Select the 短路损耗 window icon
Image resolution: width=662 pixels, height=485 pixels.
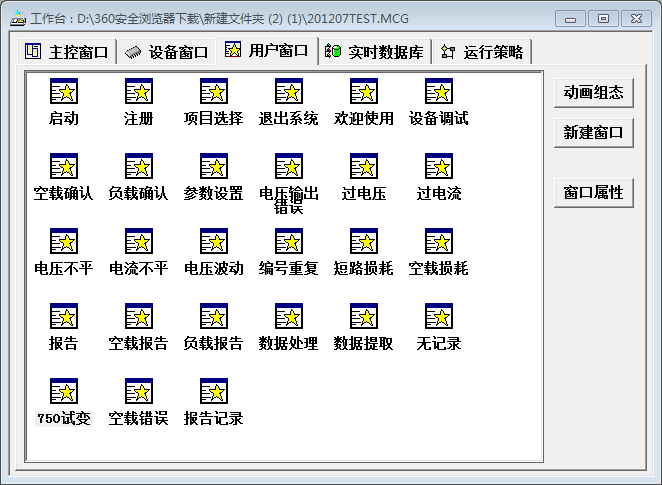[x=364, y=242]
